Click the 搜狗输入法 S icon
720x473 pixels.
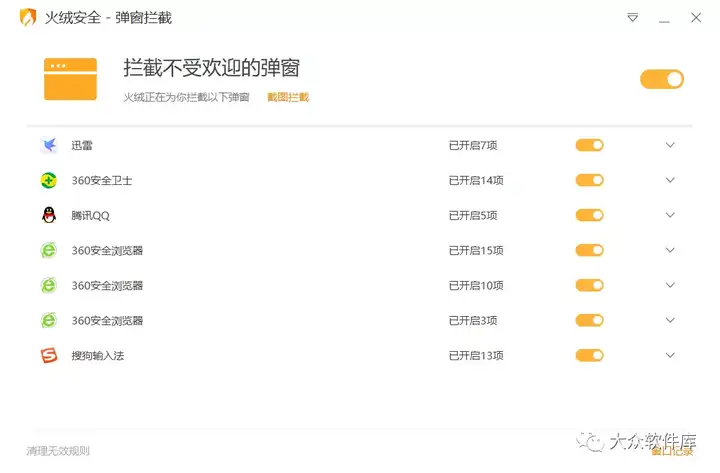pyautogui.click(x=49, y=355)
